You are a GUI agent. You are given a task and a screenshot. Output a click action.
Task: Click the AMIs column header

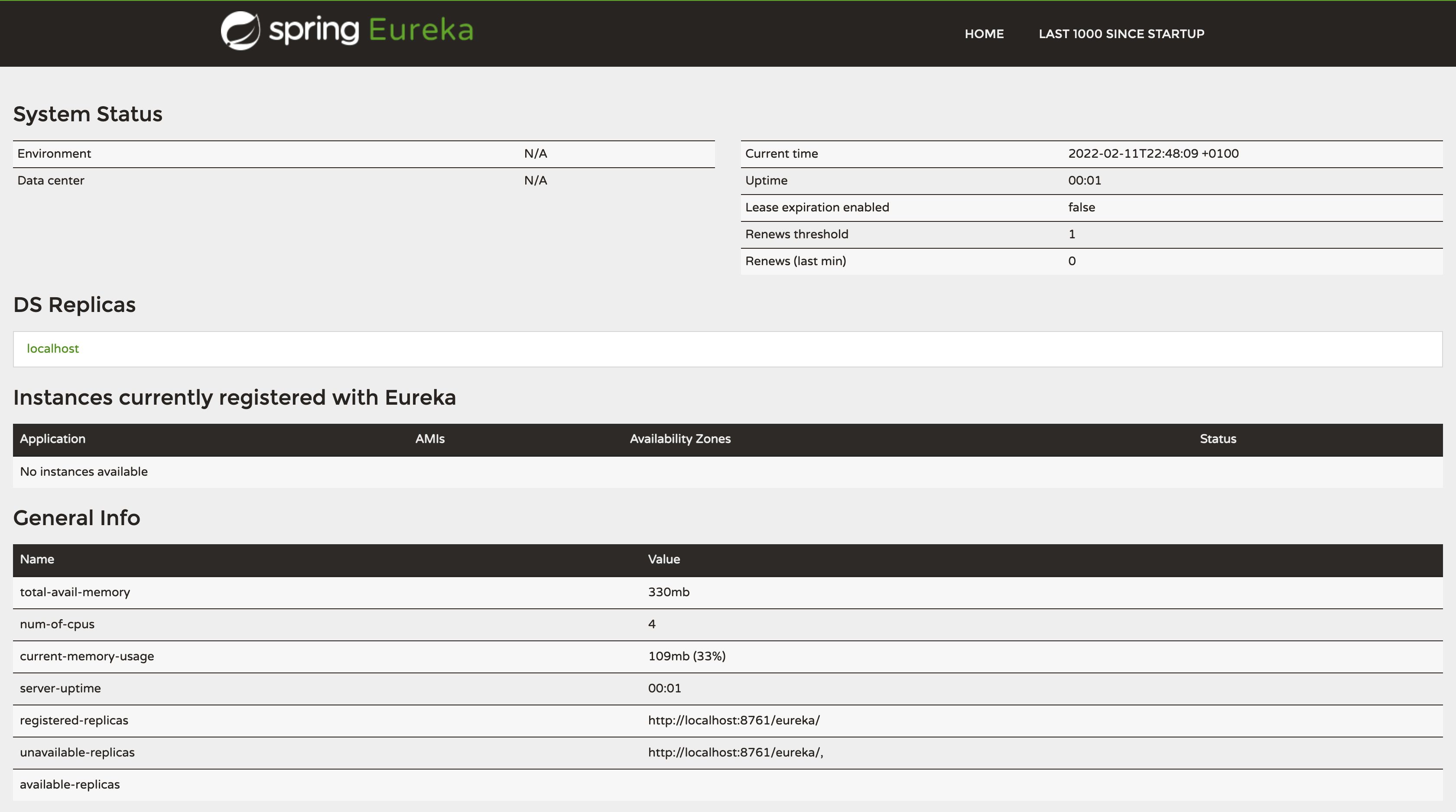click(429, 439)
